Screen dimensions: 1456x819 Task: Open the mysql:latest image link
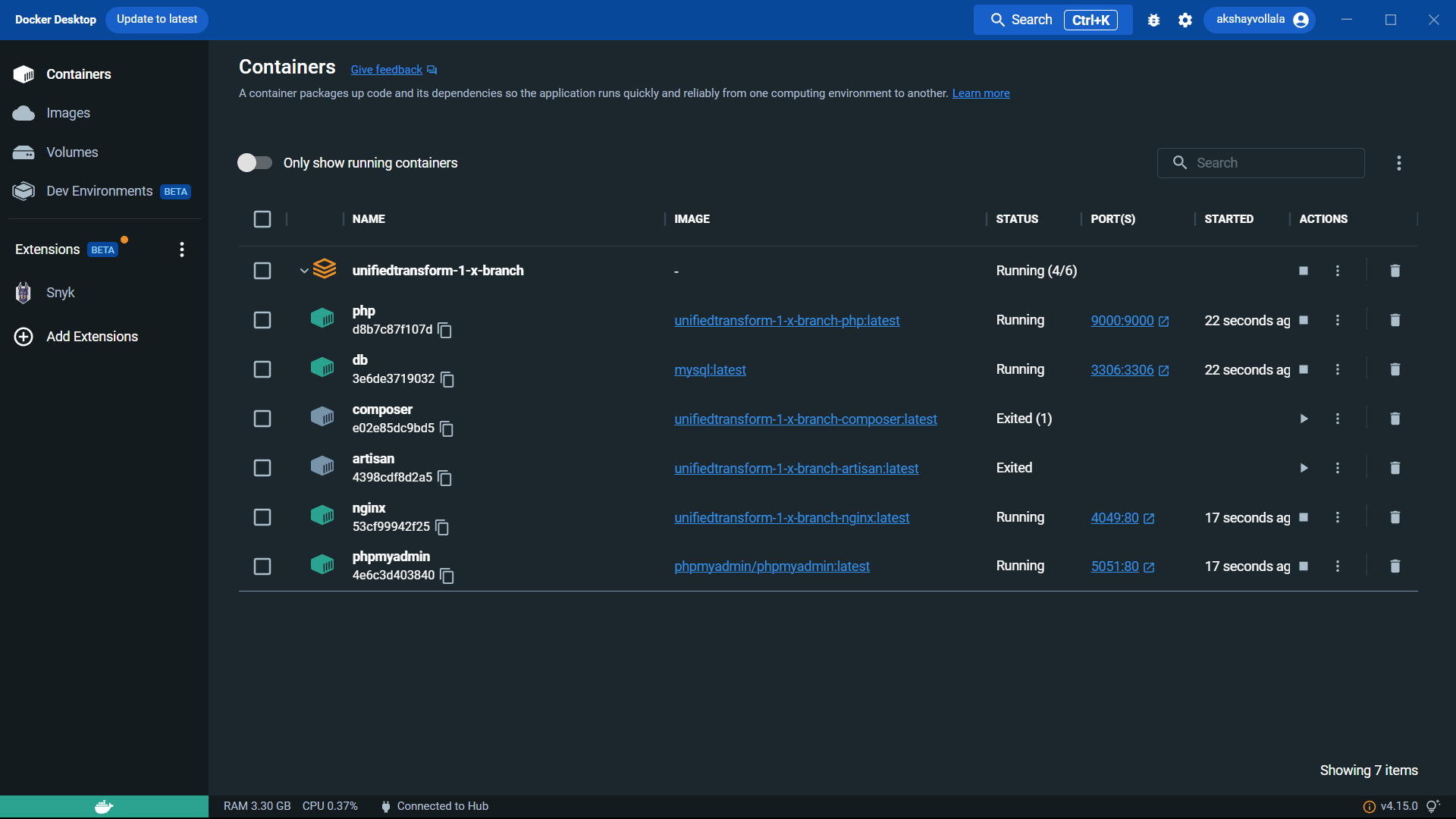pyautogui.click(x=710, y=370)
